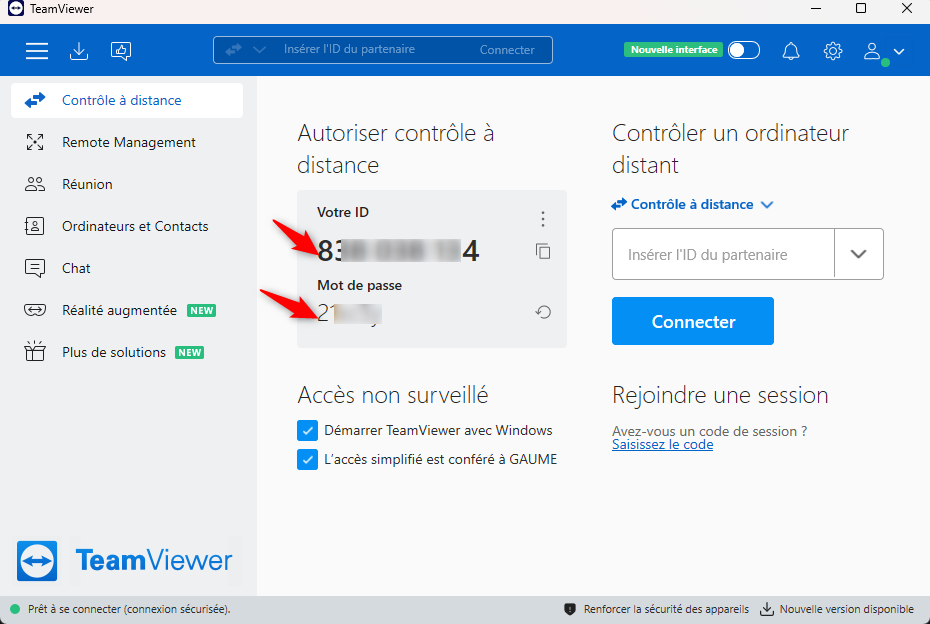
Task: Copy your ID with copy icon
Action: click(543, 251)
